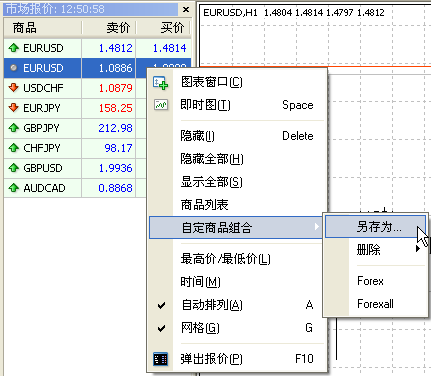This screenshot has width=431, height=376.
Task: Select the AUDCAD symbol name
Action: pos(44,188)
